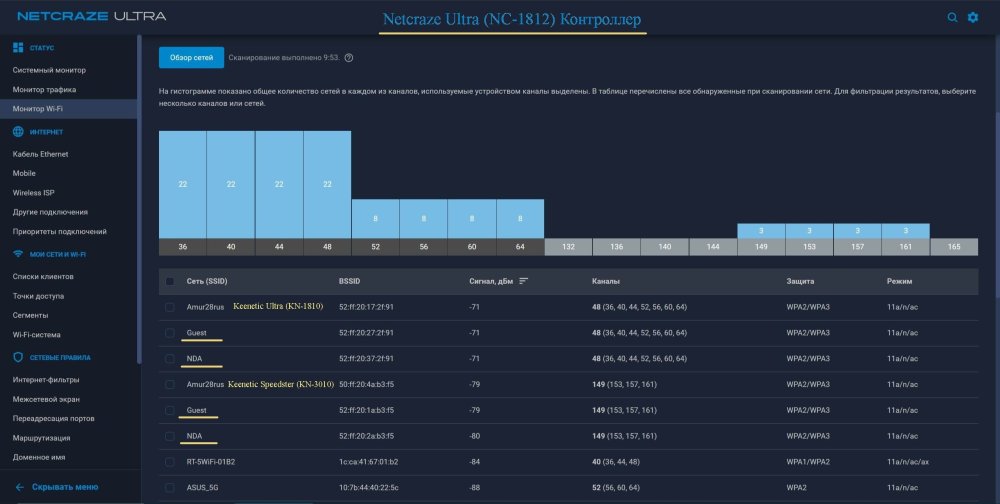Select channel 52 histogram bar
Viewport: 1000px width, 504px height.
click(x=376, y=219)
